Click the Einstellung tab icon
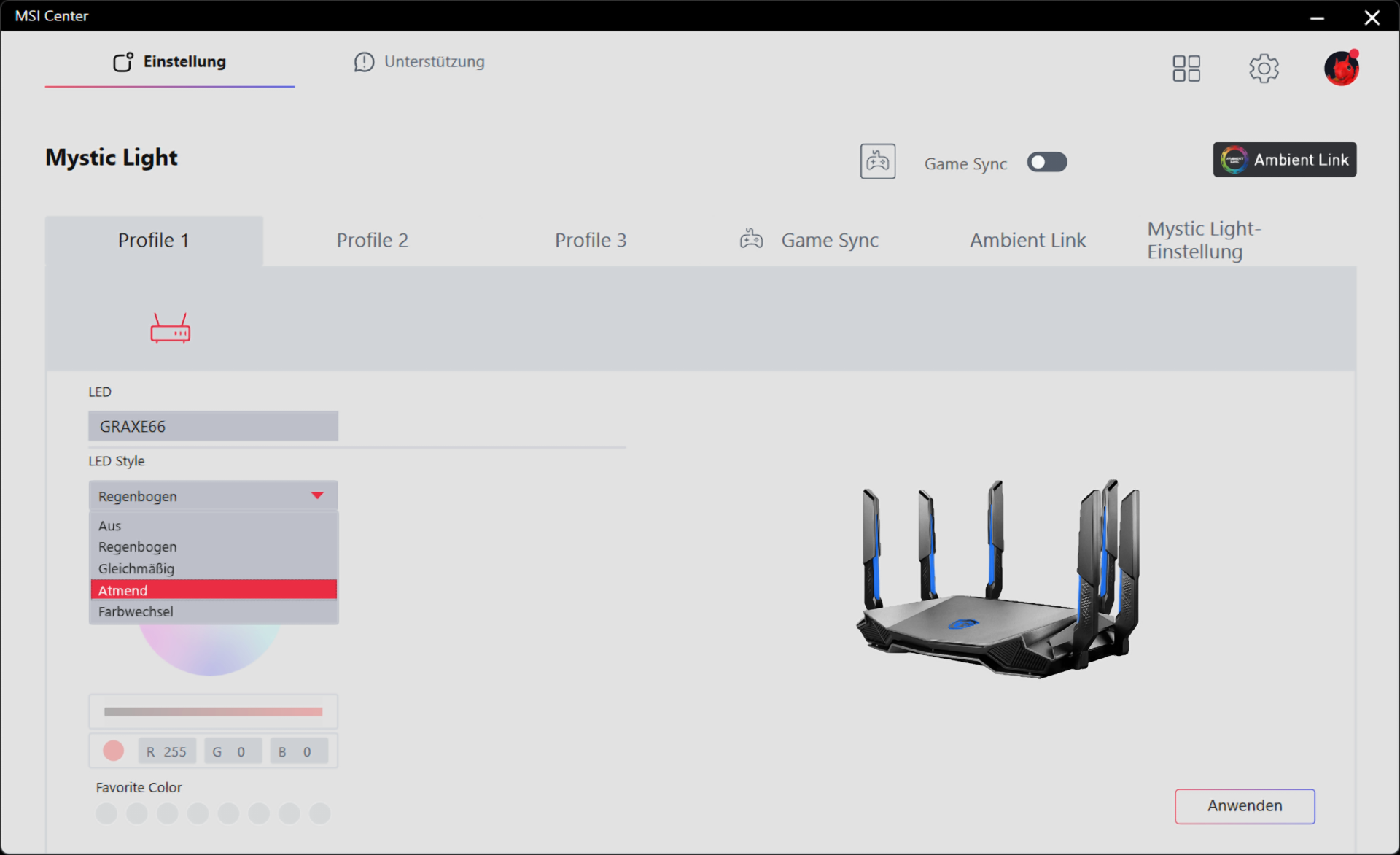Screen dimensions: 1400x855 (x=123, y=62)
